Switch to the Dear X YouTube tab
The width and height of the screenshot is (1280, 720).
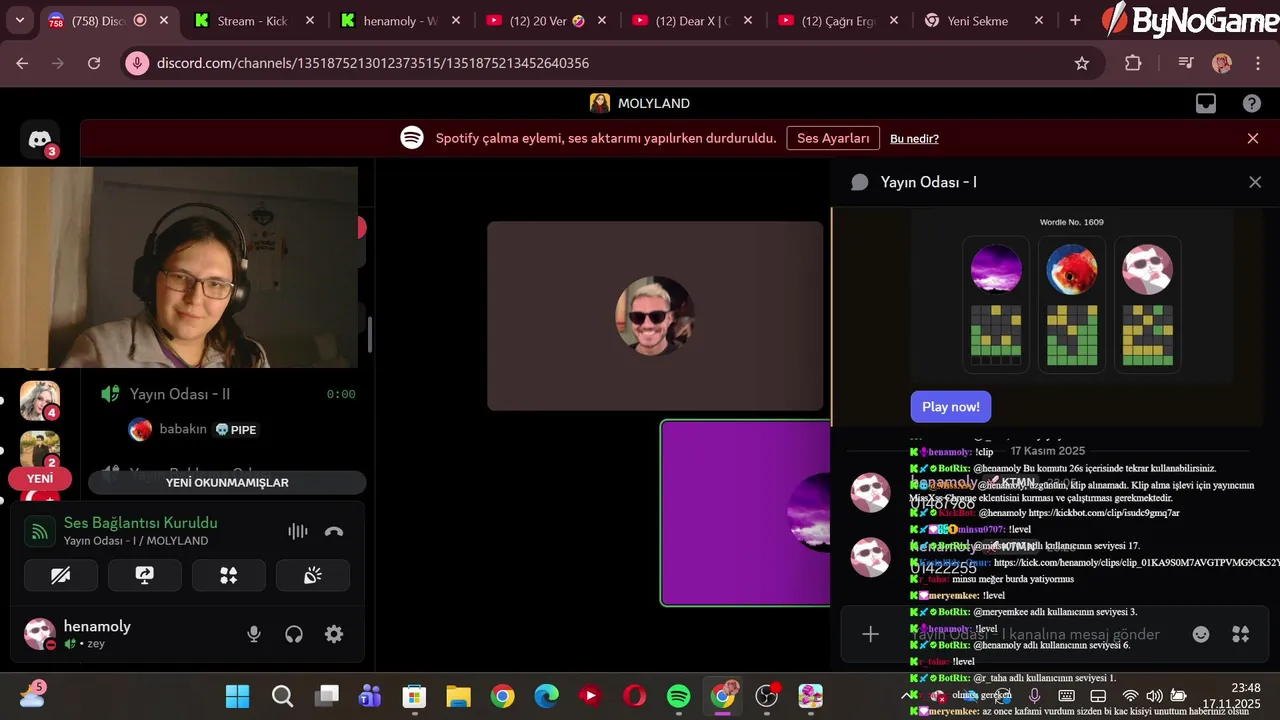click(x=692, y=20)
